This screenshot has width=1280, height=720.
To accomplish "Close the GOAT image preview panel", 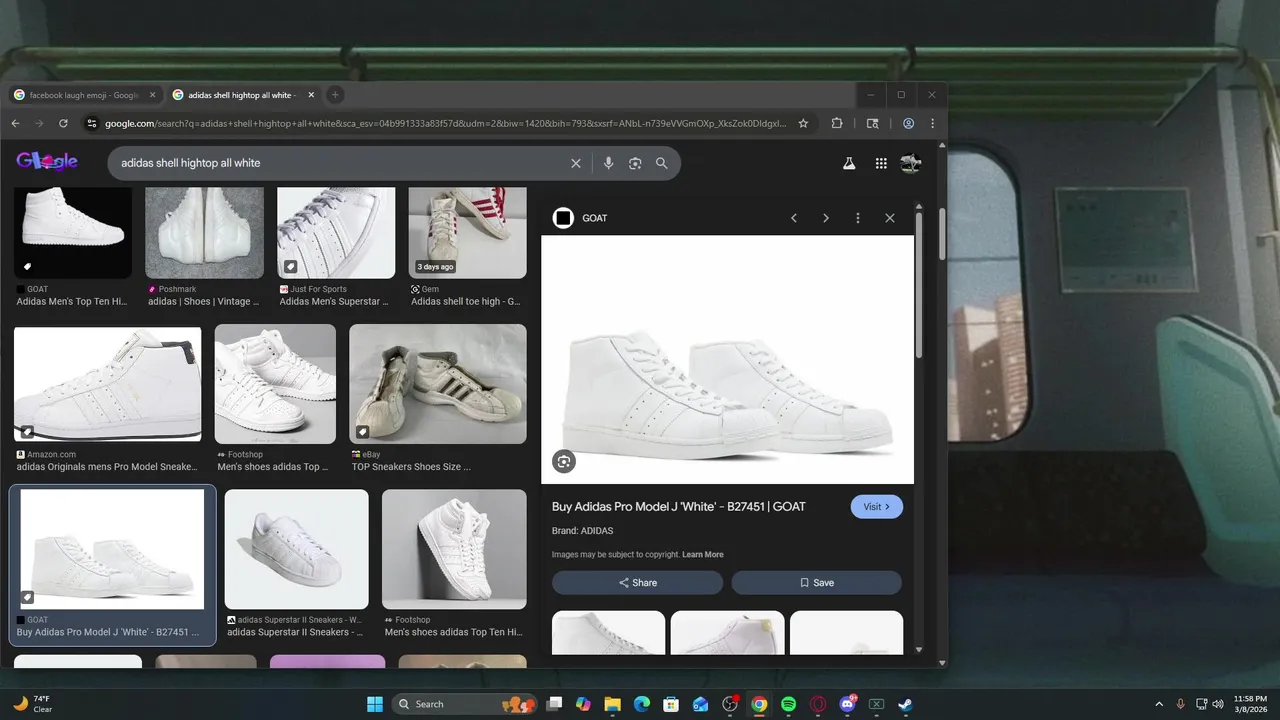I will [890, 218].
